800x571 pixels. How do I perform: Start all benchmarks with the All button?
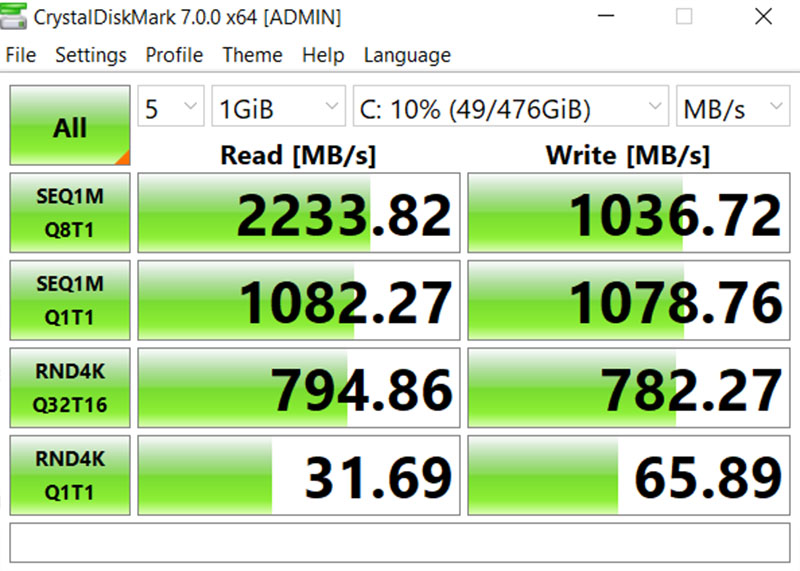70,126
